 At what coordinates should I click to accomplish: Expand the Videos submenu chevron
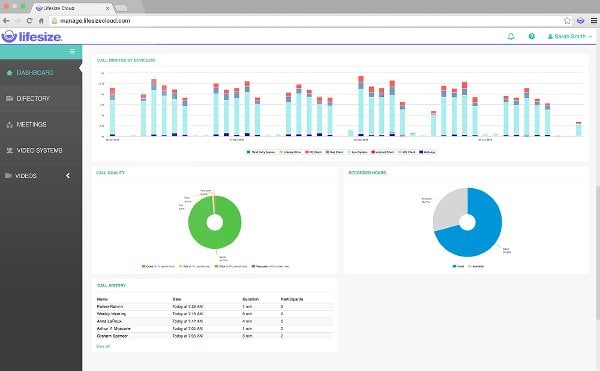(x=68, y=176)
